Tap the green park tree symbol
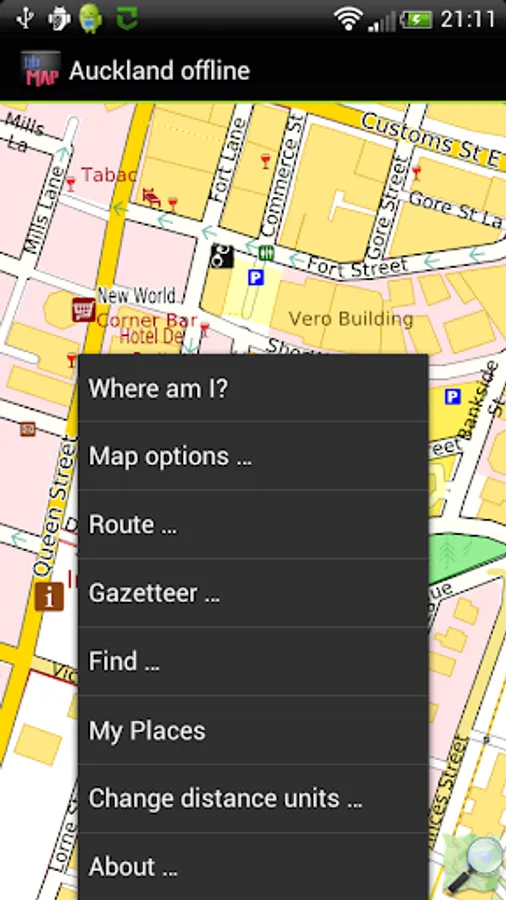Image resolution: width=506 pixels, height=900 pixels. click(x=446, y=553)
